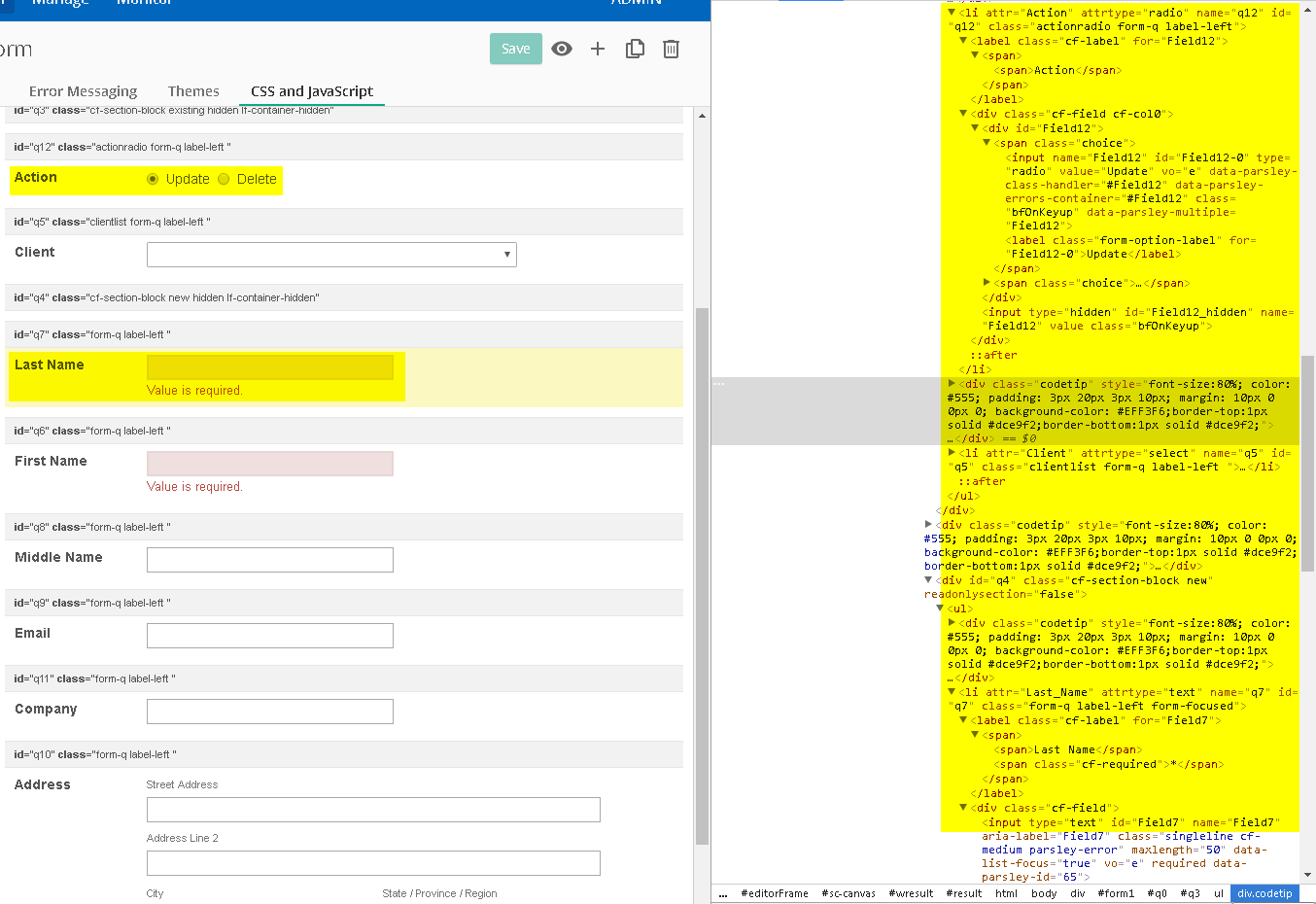Expand the li attr="Client" node
1316x904 pixels.
pos(952,453)
